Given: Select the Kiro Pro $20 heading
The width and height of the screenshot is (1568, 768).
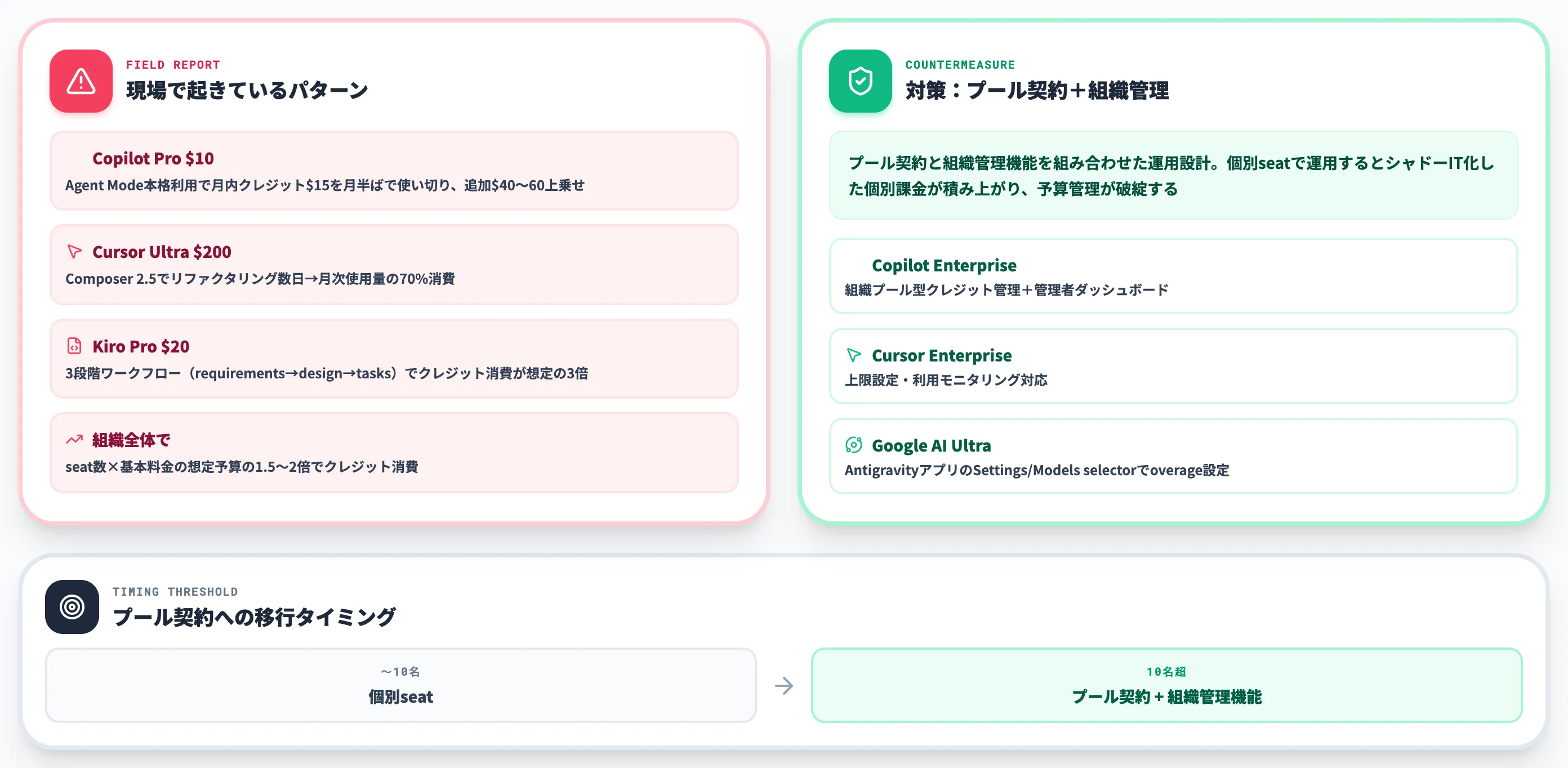Looking at the screenshot, I should click(x=141, y=346).
